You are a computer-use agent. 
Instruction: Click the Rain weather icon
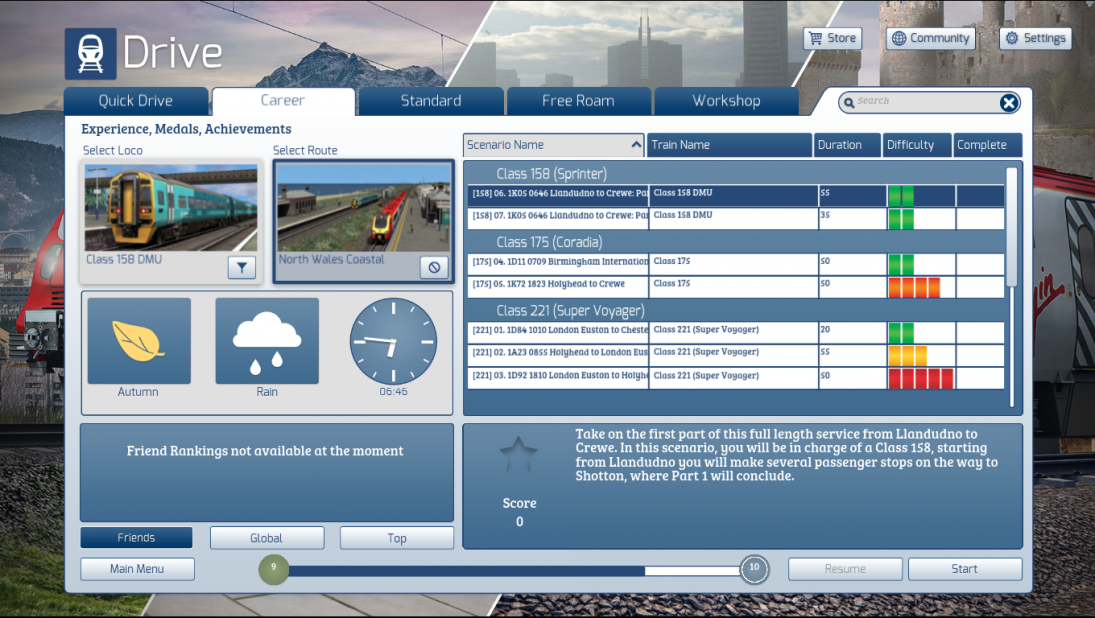(x=266, y=340)
